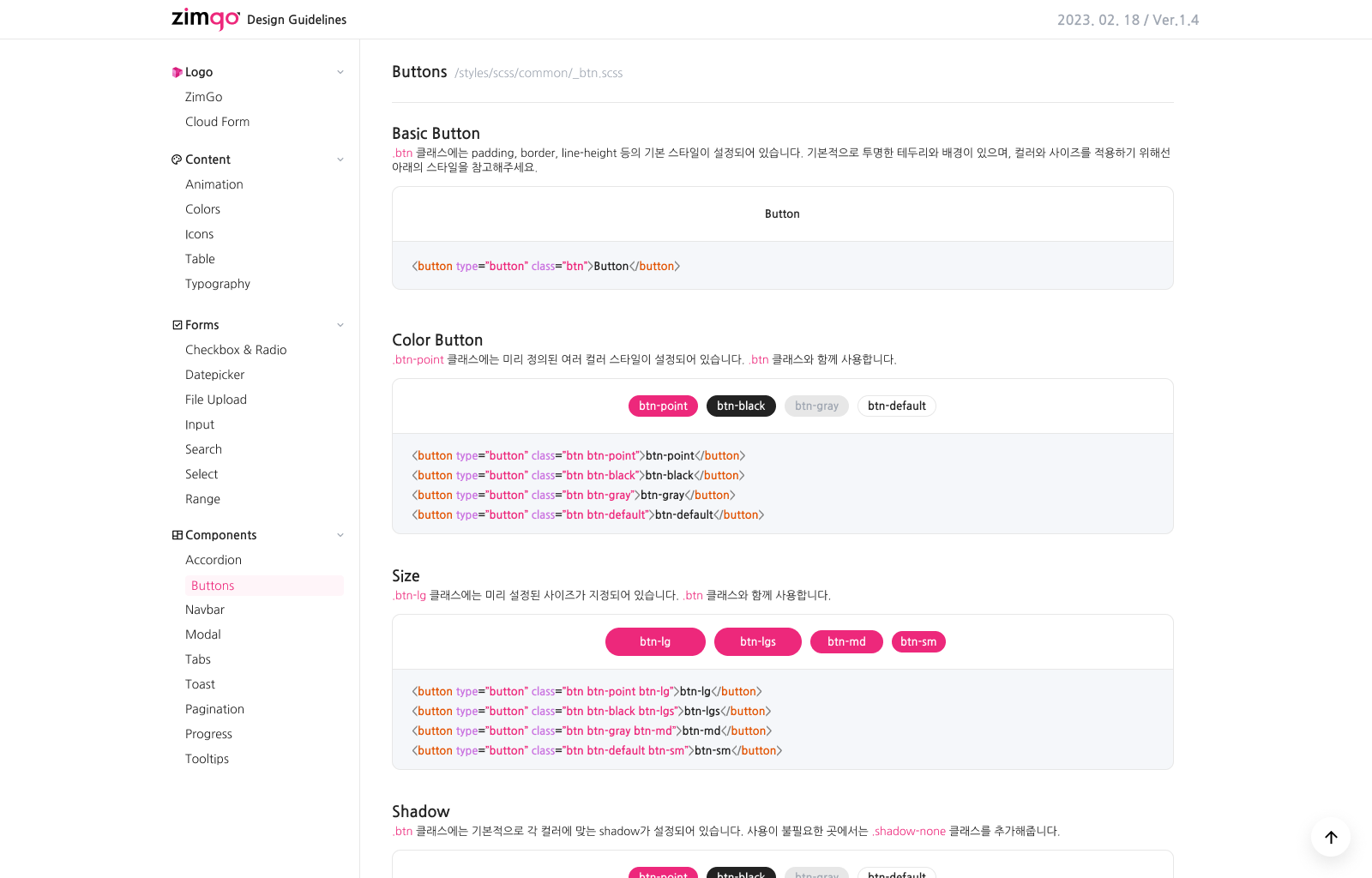Screen dimensions: 1372x878
Task: Click the Content section palette icon
Action: click(x=177, y=159)
